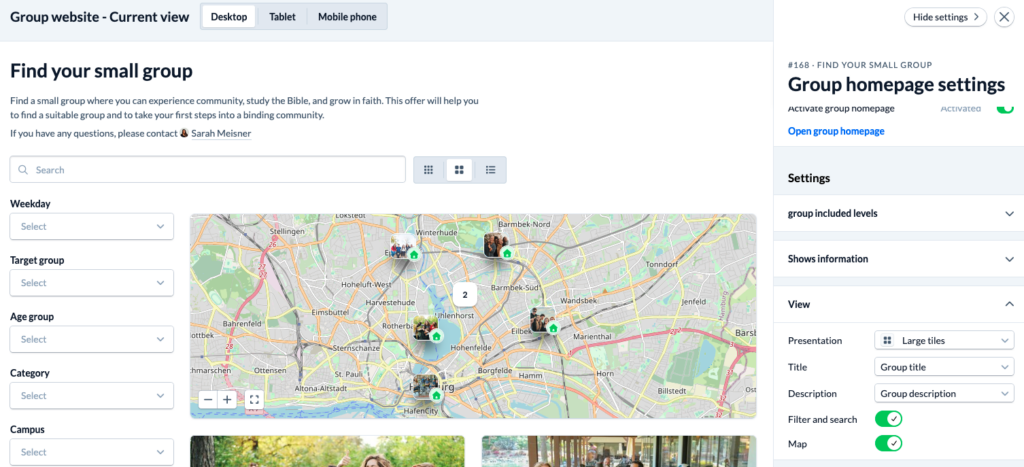This screenshot has height=467, width=1024.
Task: Click the Find your small group heading
Action: (101, 71)
